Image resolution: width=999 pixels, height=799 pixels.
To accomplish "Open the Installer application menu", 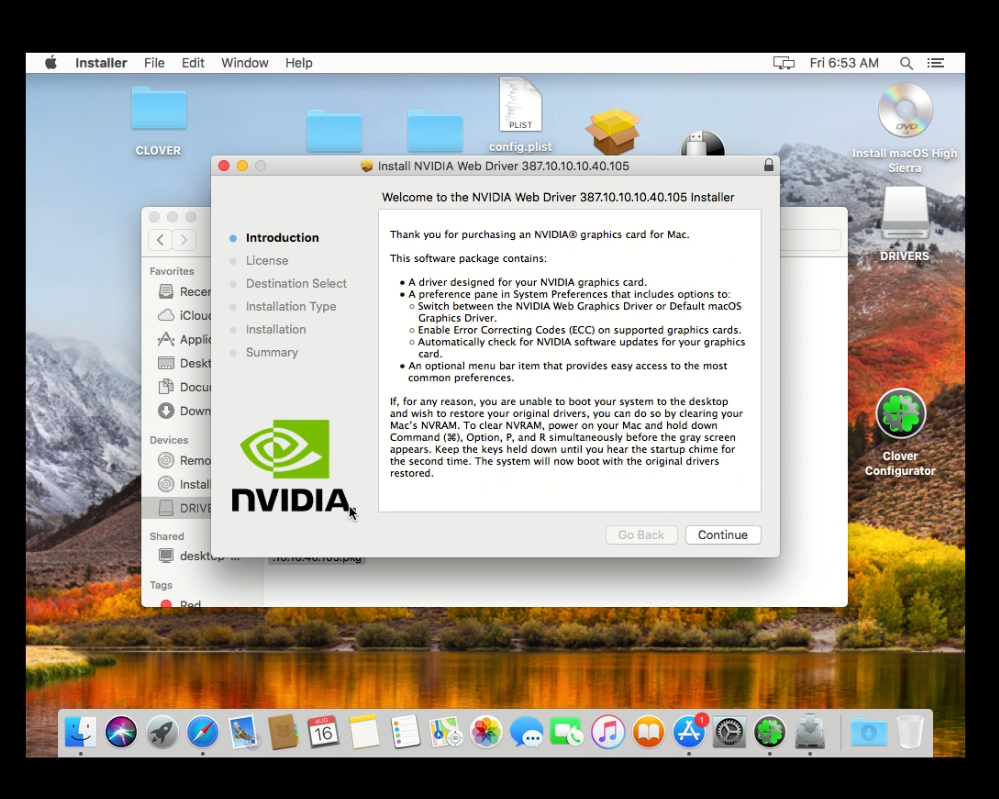I will click(101, 62).
